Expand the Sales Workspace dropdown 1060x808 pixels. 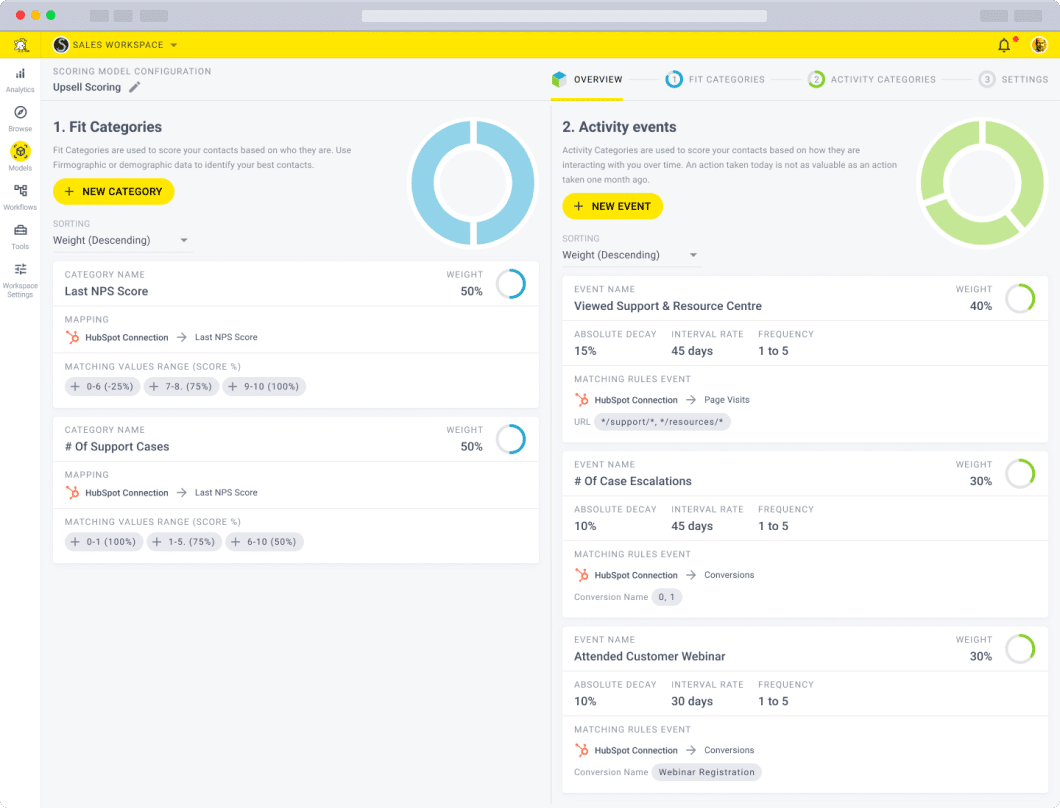pyautogui.click(x=116, y=45)
